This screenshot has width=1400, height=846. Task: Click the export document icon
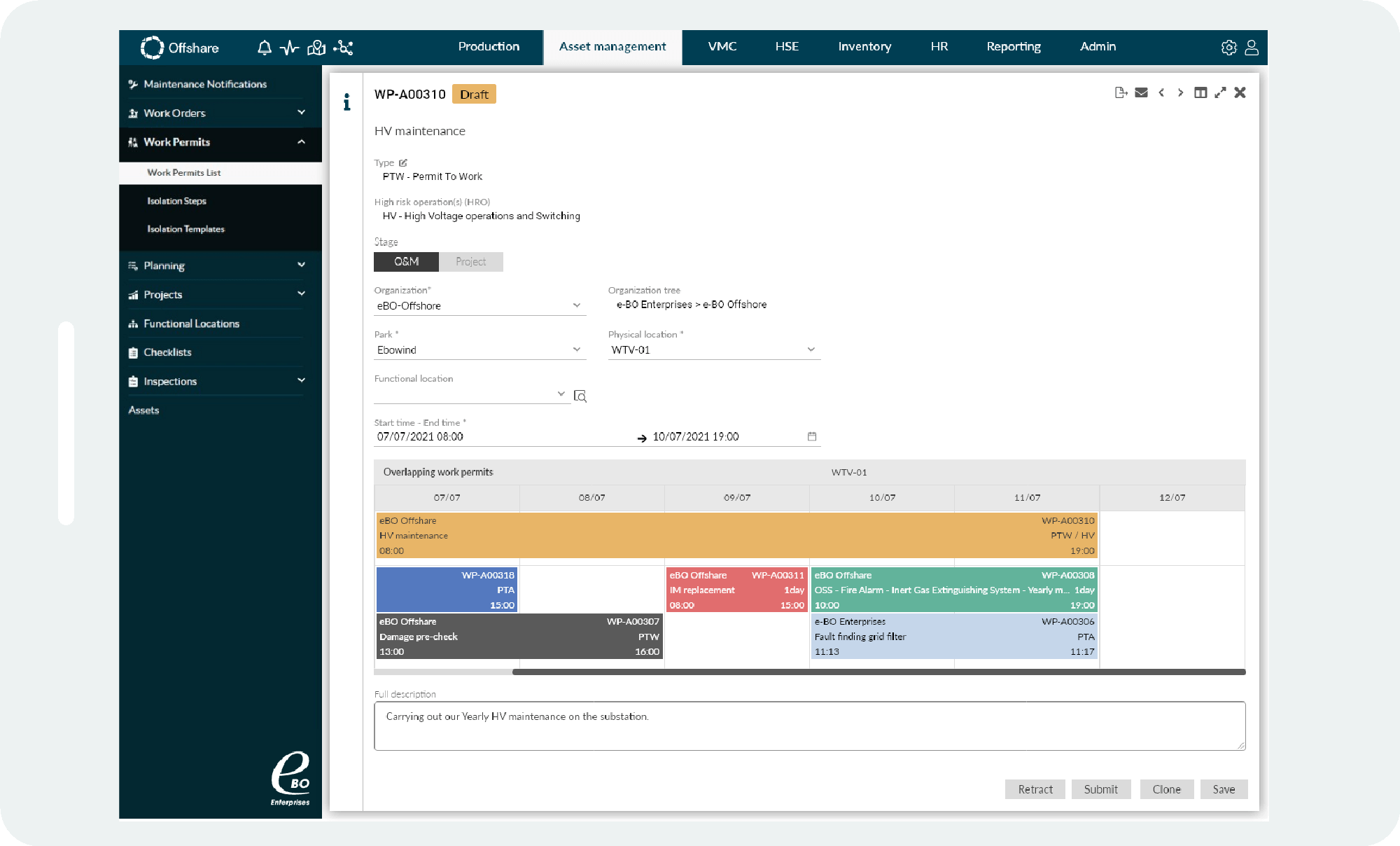(x=1121, y=92)
